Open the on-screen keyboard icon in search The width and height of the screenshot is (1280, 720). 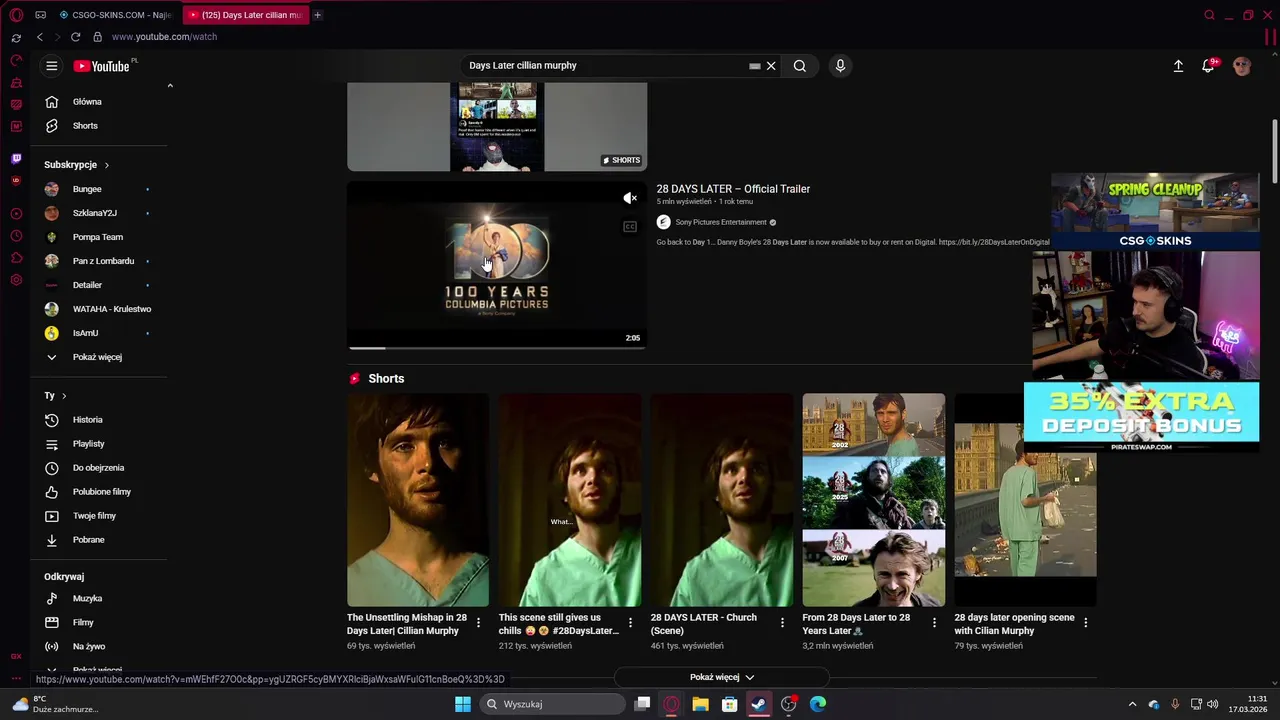point(755,66)
